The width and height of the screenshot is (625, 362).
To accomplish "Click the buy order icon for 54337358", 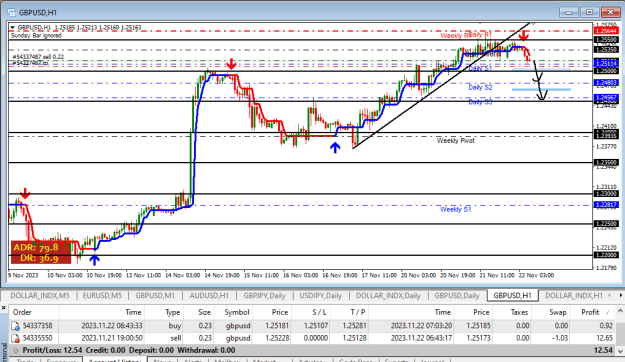I will point(15,326).
